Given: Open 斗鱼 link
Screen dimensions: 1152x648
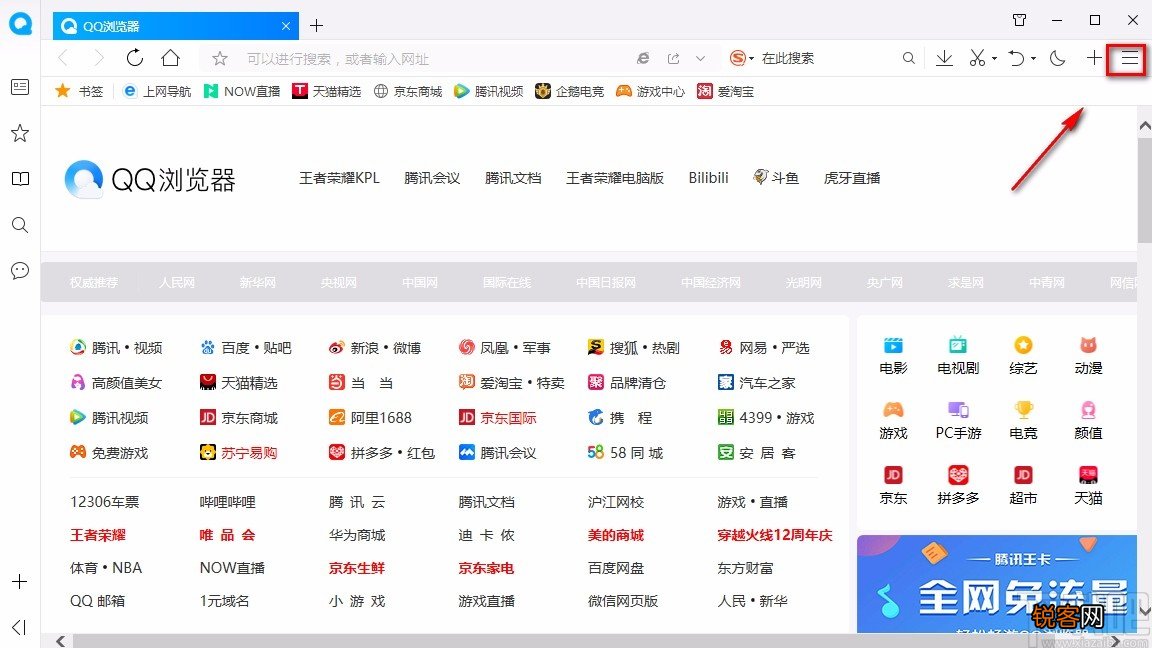Looking at the screenshot, I should click(x=776, y=178).
